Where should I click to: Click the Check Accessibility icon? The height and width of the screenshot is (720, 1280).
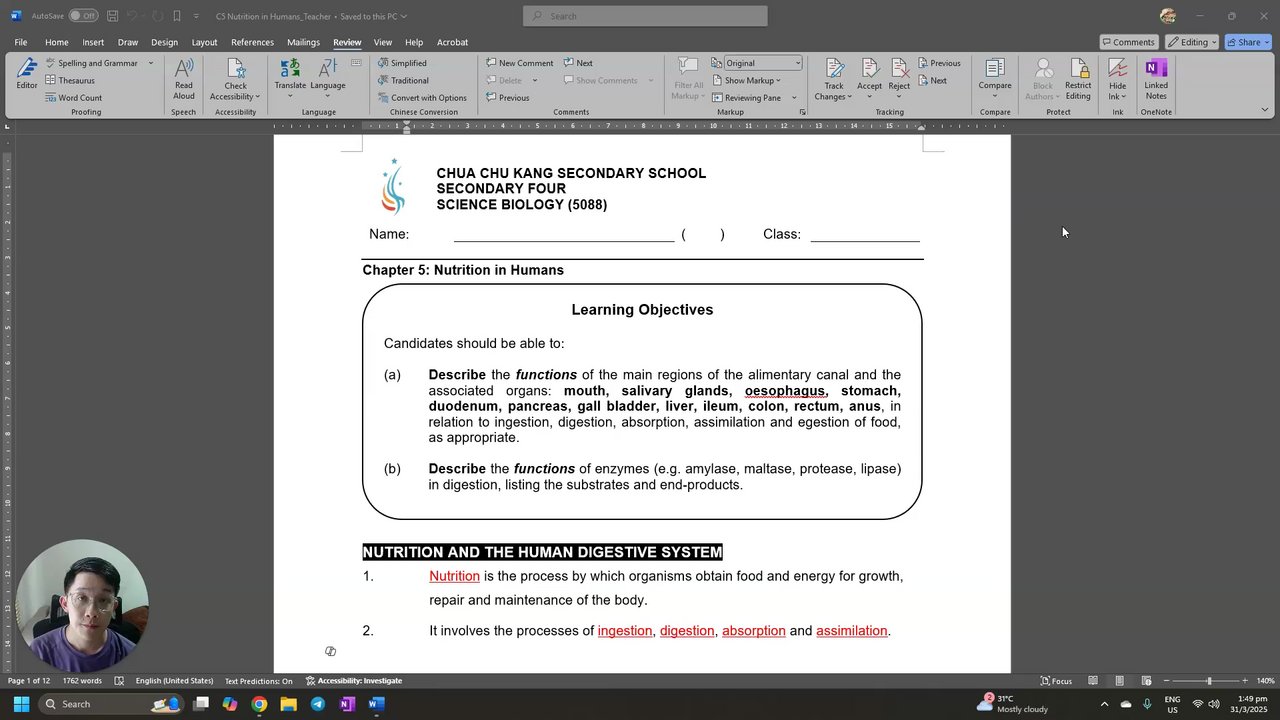(236, 68)
